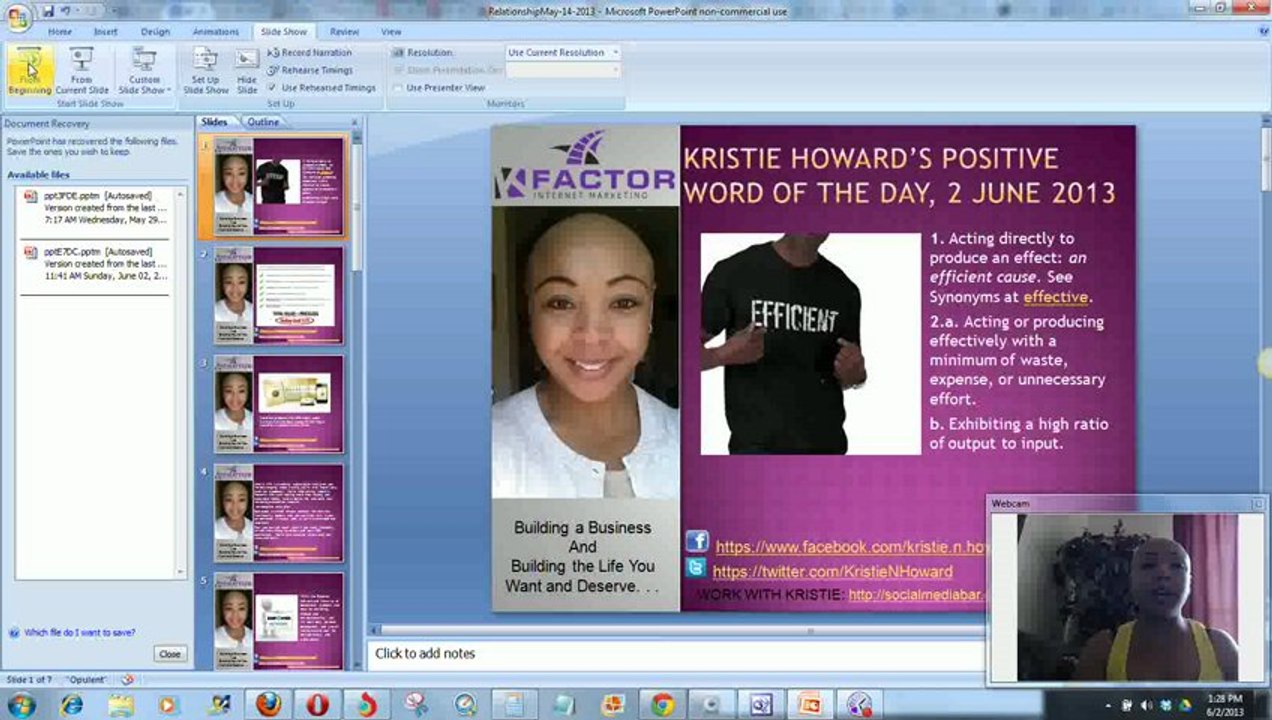Viewport: 1272px width, 720px height.
Task: Open the View ribbon tab
Action: pyautogui.click(x=391, y=32)
